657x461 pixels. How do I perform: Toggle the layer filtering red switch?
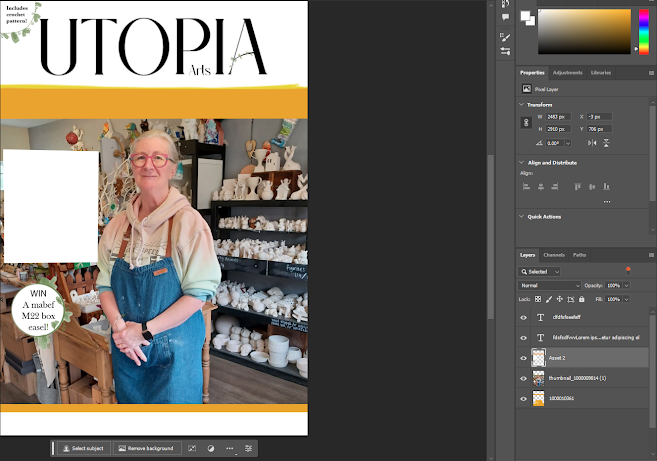628,271
